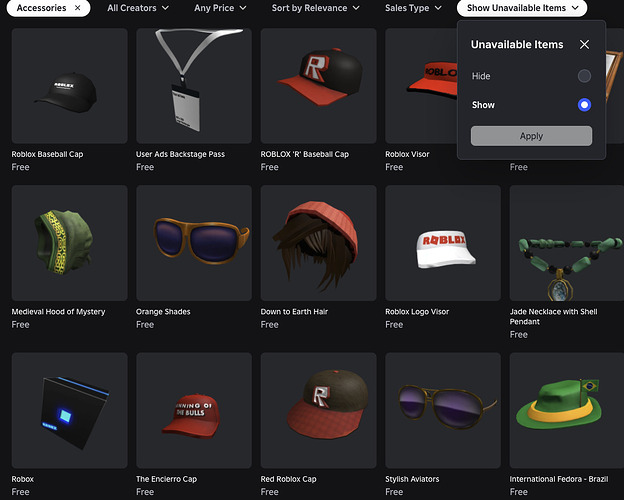Open the Roblox Visor item image
Viewport: 624px width, 500px height.
click(x=421, y=86)
